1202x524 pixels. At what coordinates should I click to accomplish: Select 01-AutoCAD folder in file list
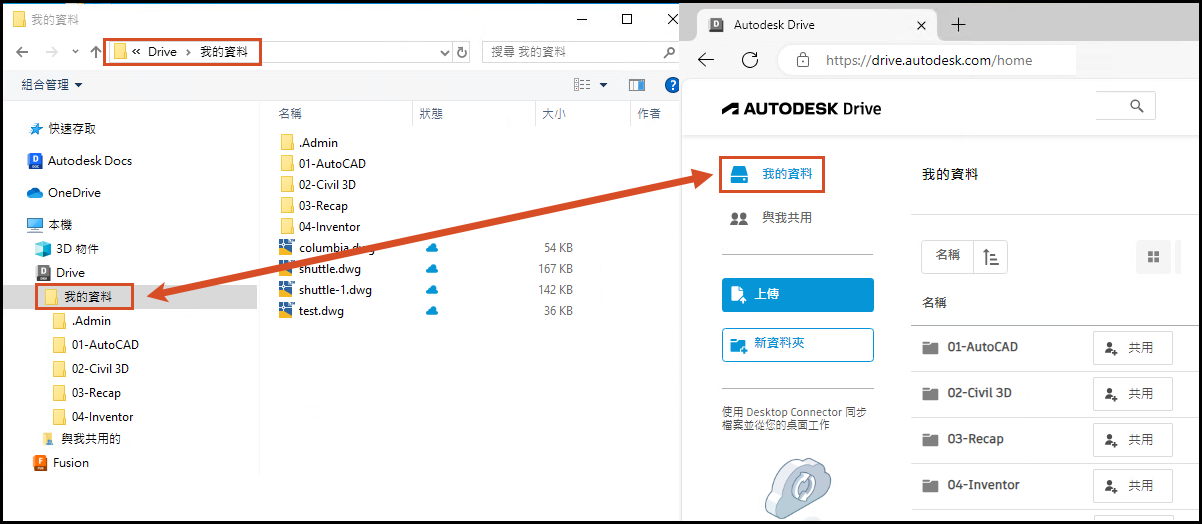pos(323,163)
